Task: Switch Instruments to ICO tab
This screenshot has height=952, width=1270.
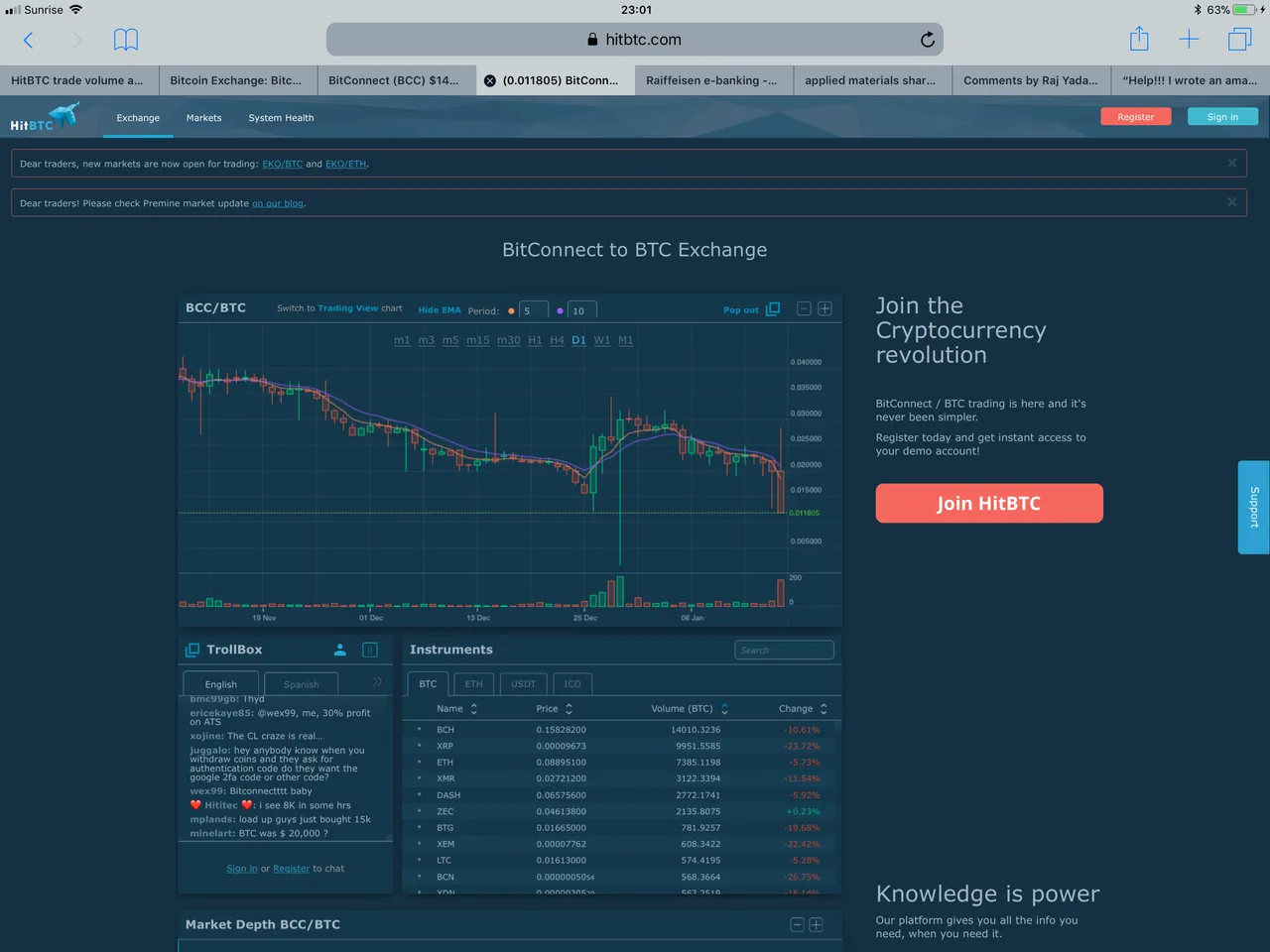Action: click(572, 684)
